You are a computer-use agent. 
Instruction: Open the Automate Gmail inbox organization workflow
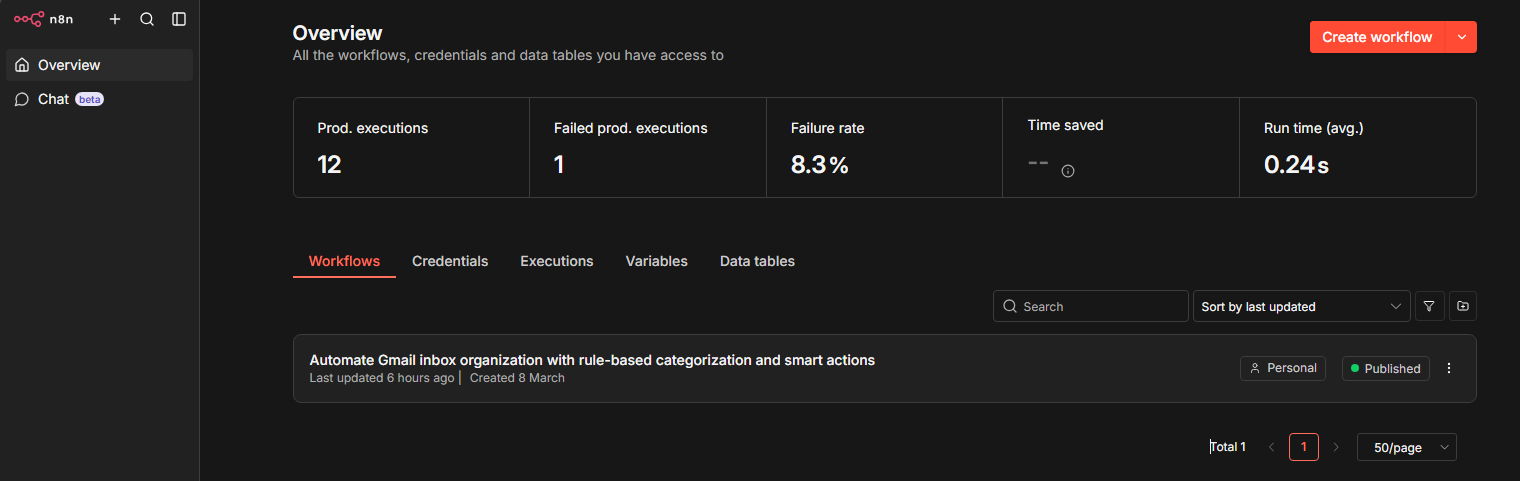point(592,360)
